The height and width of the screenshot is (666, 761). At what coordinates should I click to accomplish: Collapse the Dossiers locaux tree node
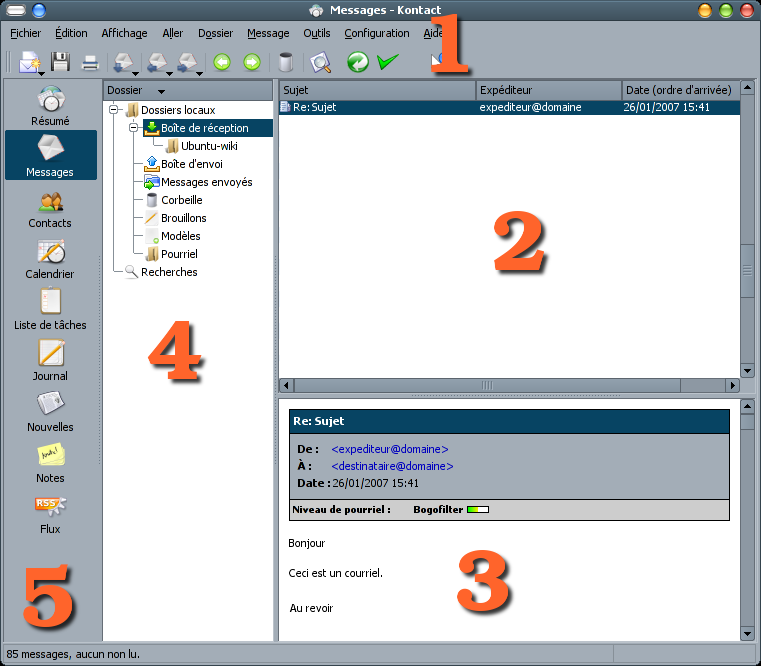click(114, 110)
